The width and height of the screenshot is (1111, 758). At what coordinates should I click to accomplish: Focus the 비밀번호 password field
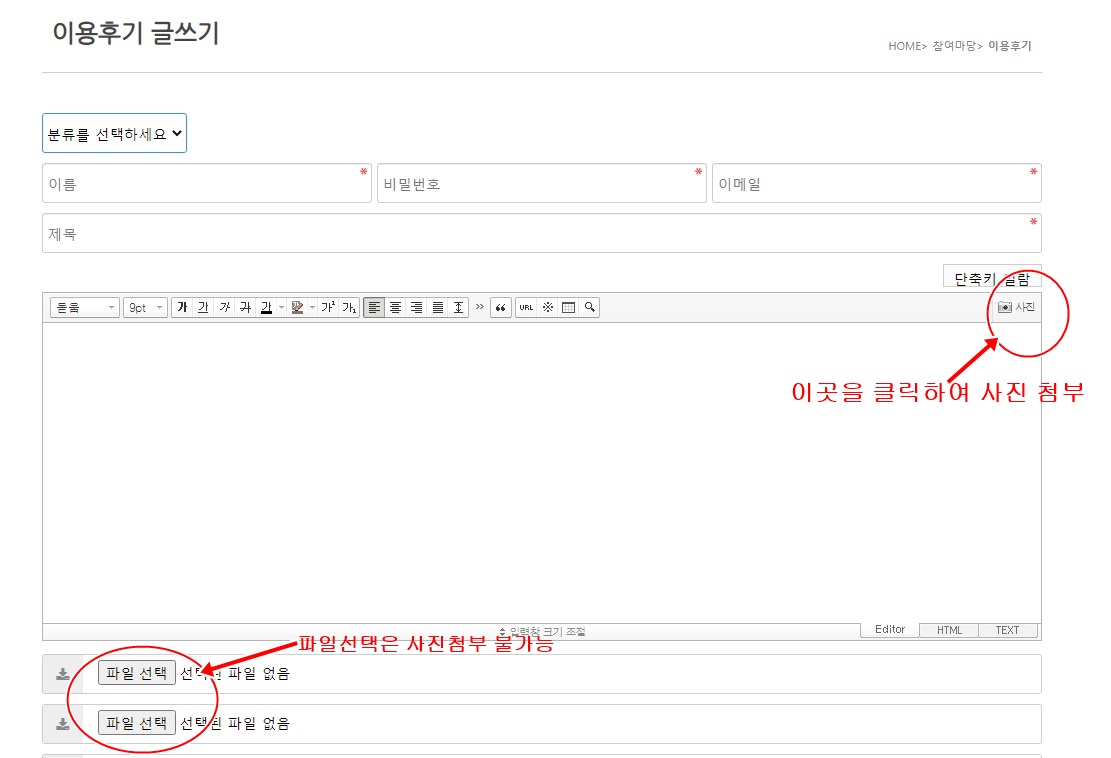click(x=541, y=183)
